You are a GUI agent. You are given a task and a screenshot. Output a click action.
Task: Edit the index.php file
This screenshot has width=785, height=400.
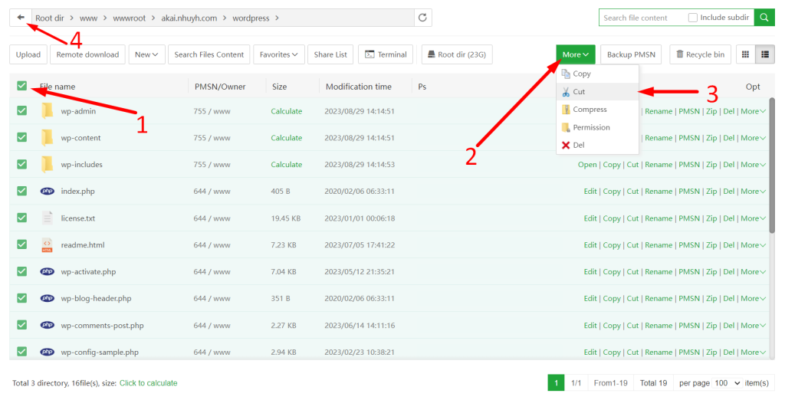tap(590, 191)
